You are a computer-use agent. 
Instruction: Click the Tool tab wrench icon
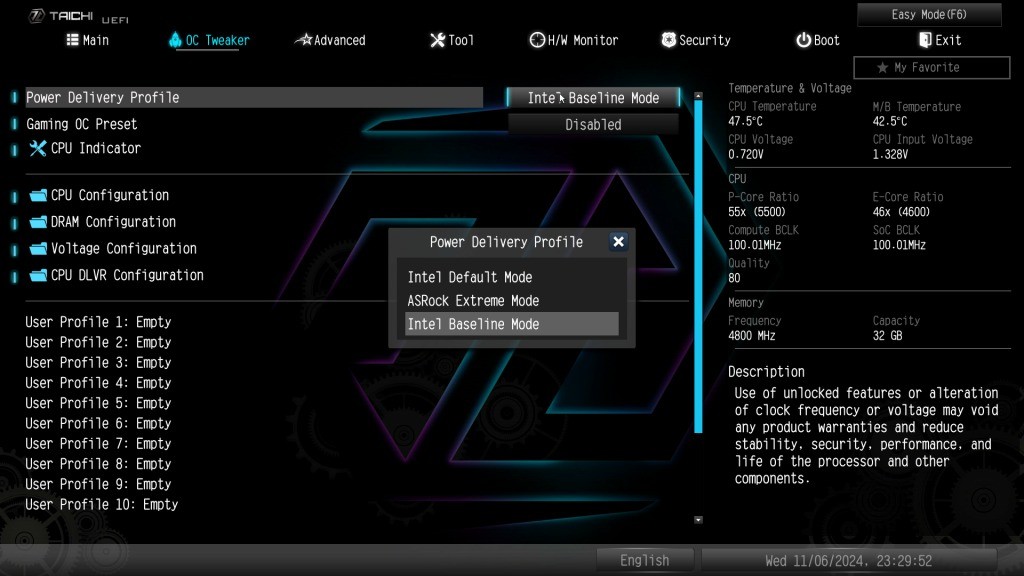click(x=437, y=40)
